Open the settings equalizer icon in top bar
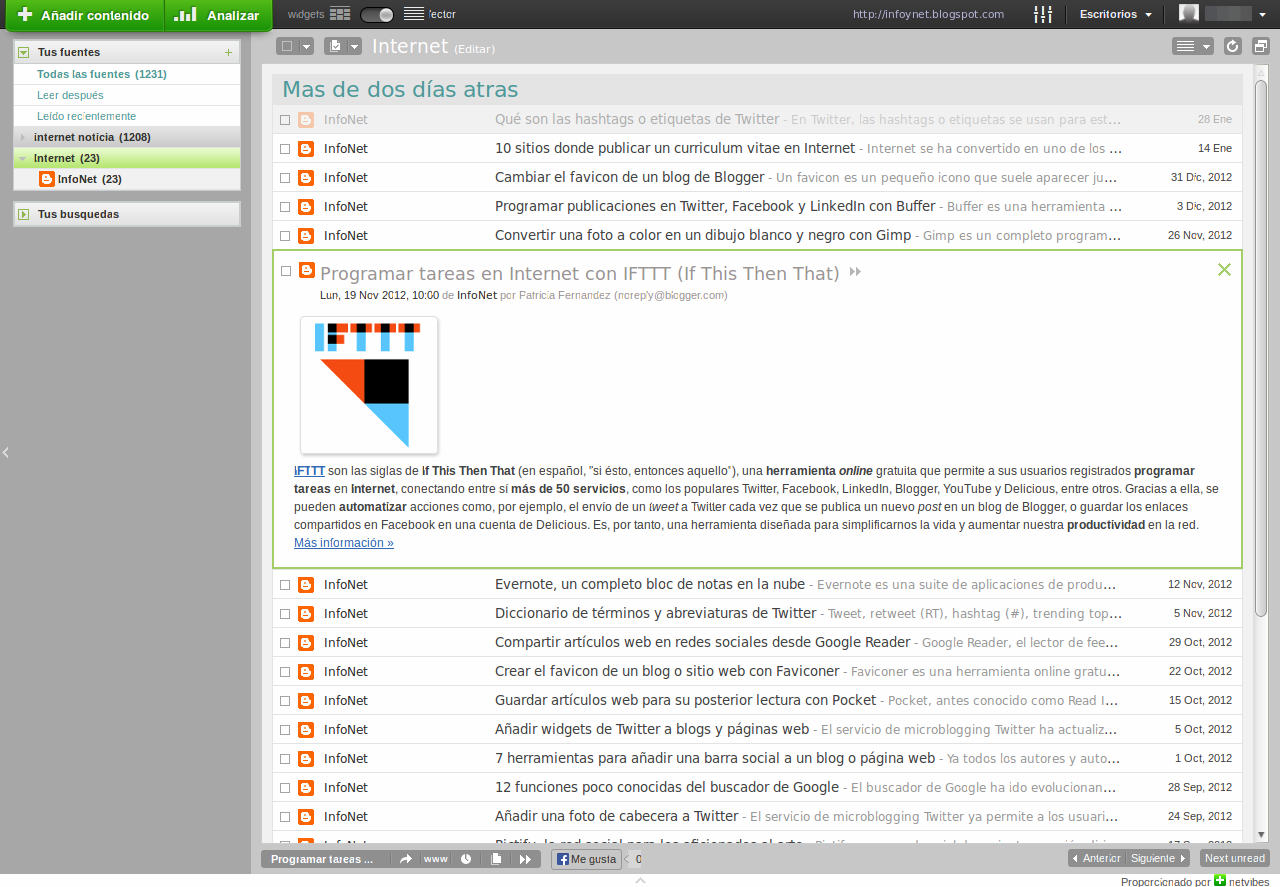This screenshot has width=1280, height=887. [x=1043, y=15]
